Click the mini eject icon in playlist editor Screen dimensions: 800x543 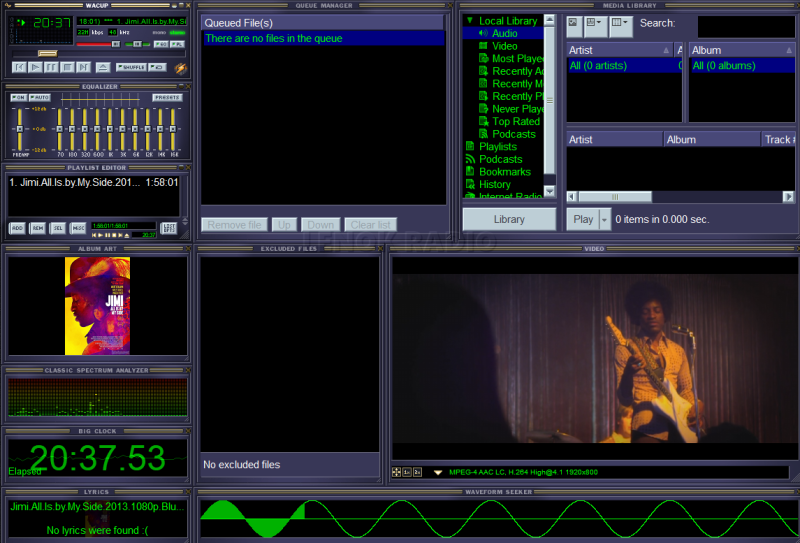127,235
